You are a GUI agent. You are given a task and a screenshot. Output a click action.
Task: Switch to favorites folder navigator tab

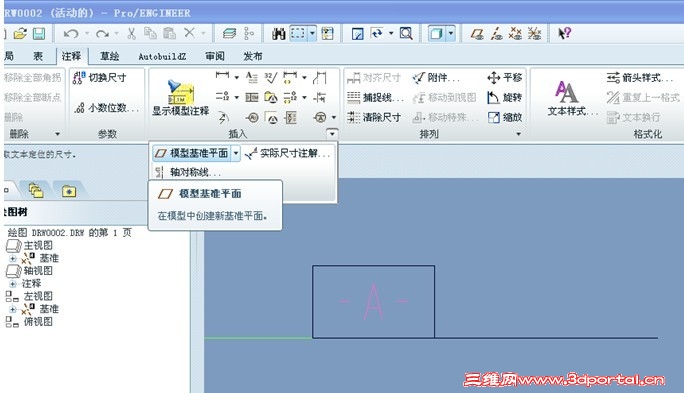[69, 191]
